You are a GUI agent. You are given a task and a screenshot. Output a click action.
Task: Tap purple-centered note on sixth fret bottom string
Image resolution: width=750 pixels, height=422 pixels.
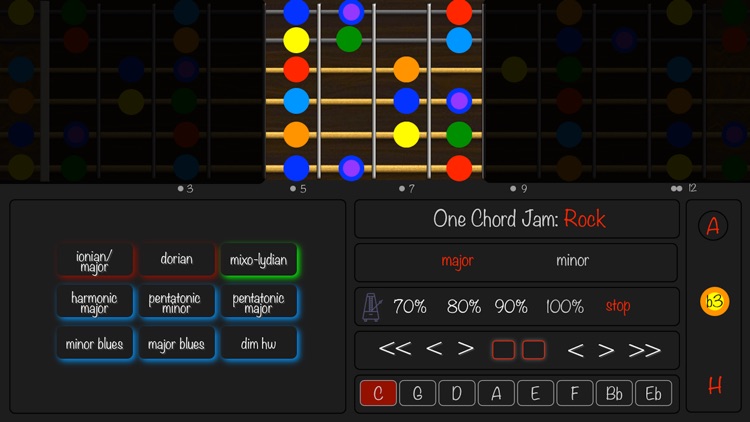tap(351, 168)
